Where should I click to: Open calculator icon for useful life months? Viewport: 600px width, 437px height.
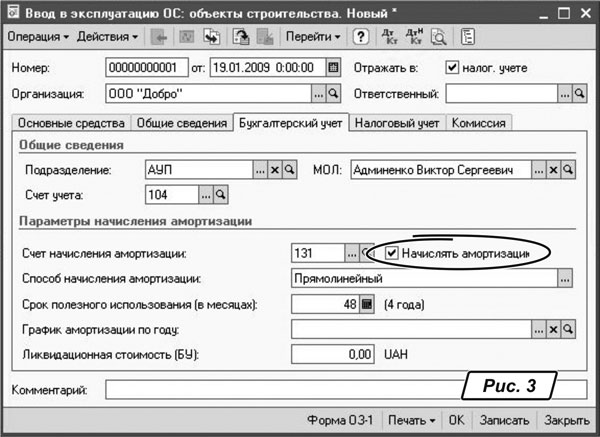click(x=366, y=303)
